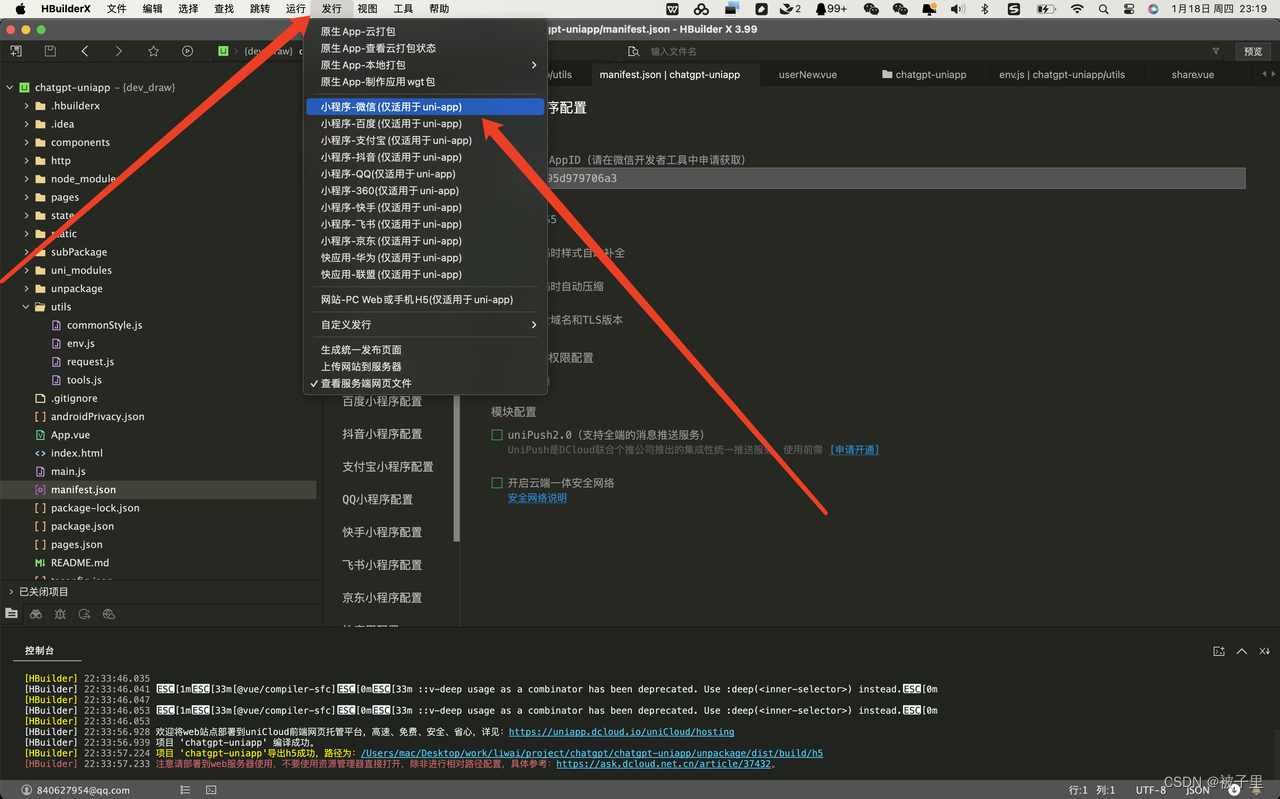
Task: Switch to env.js | chatgpt-uniapp/utils tab
Action: pos(1062,75)
